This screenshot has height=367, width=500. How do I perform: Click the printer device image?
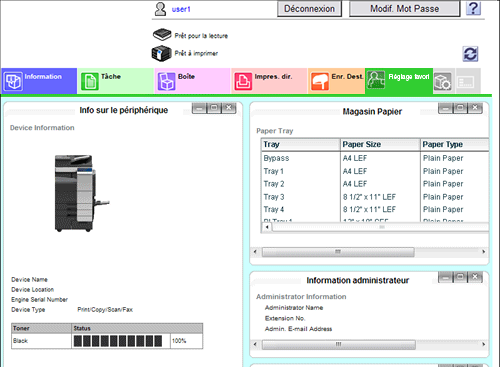click(82, 193)
